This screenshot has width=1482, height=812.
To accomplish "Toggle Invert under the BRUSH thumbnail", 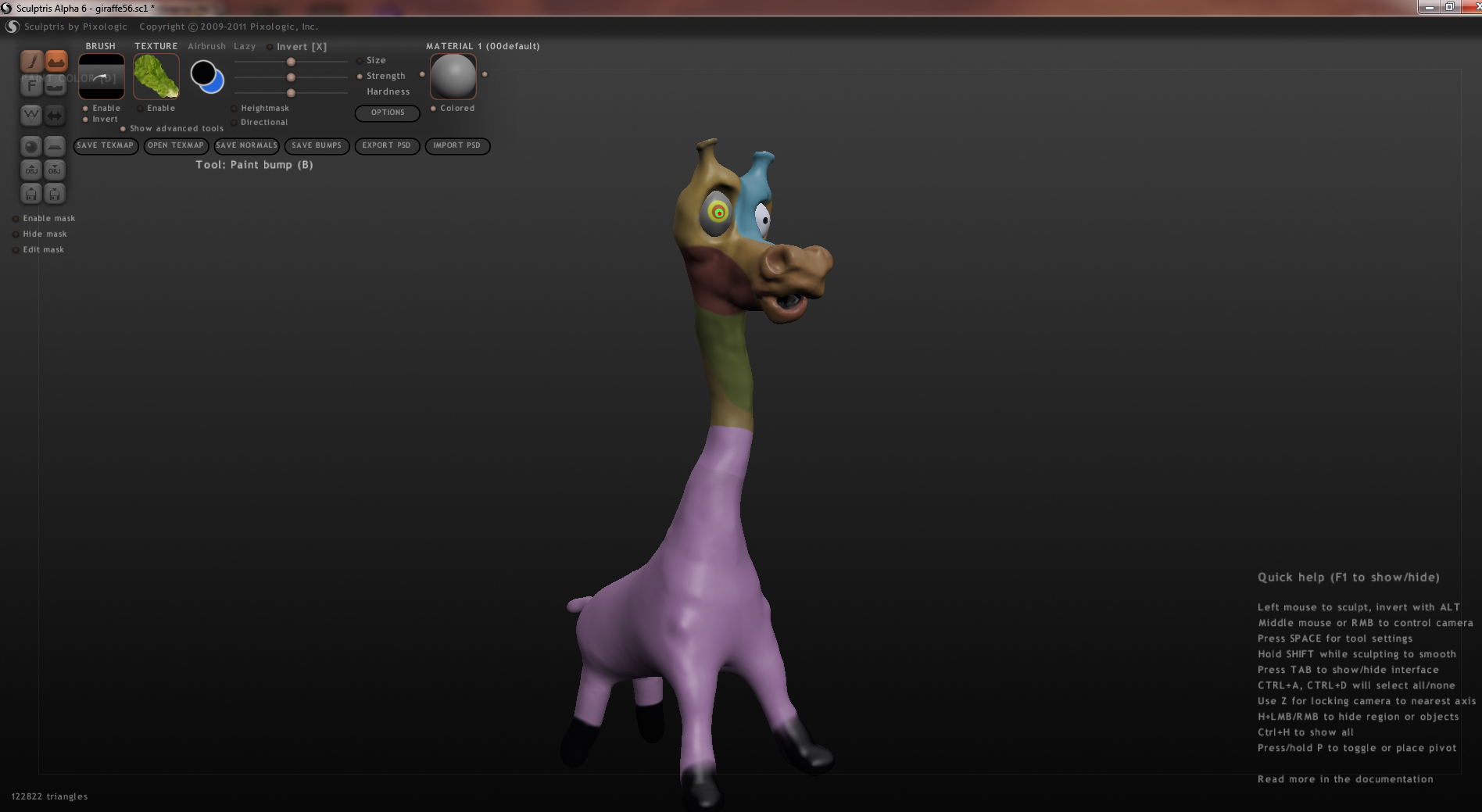I will (101, 120).
